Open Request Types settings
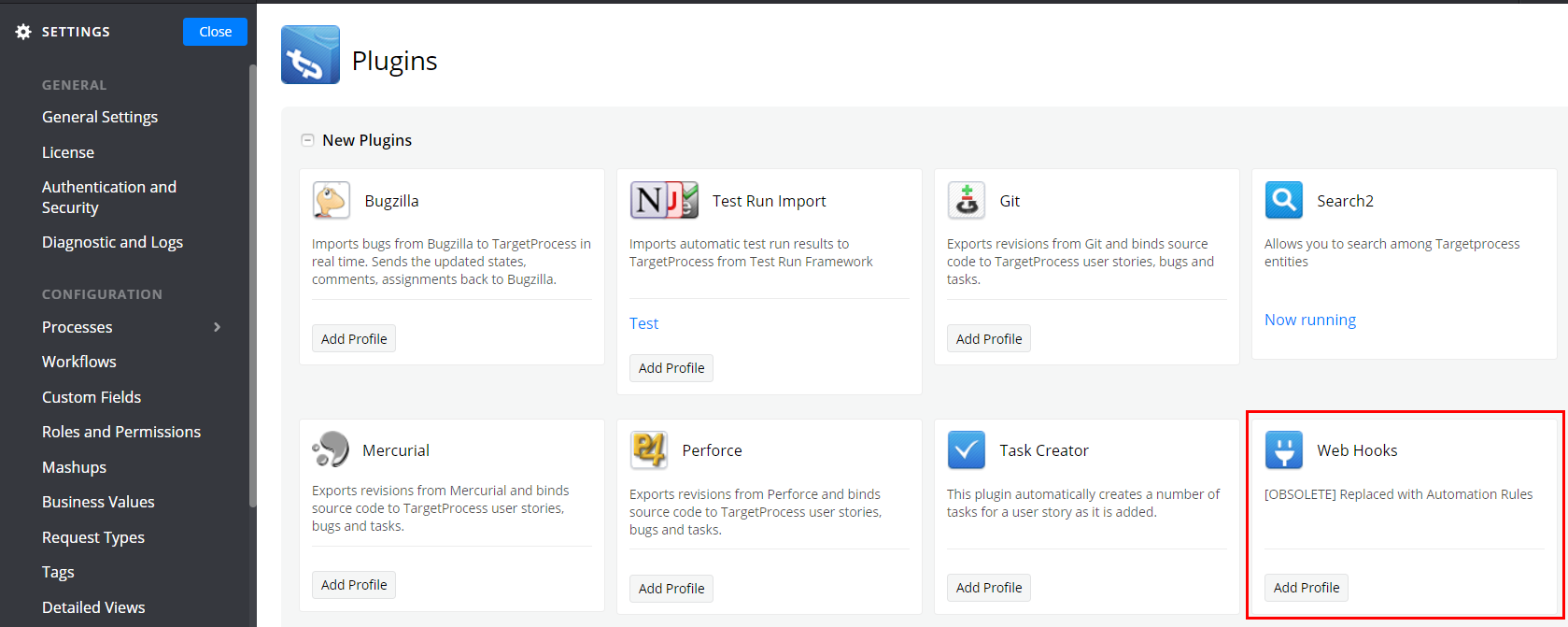This screenshot has width=1568, height=627. coord(93,537)
